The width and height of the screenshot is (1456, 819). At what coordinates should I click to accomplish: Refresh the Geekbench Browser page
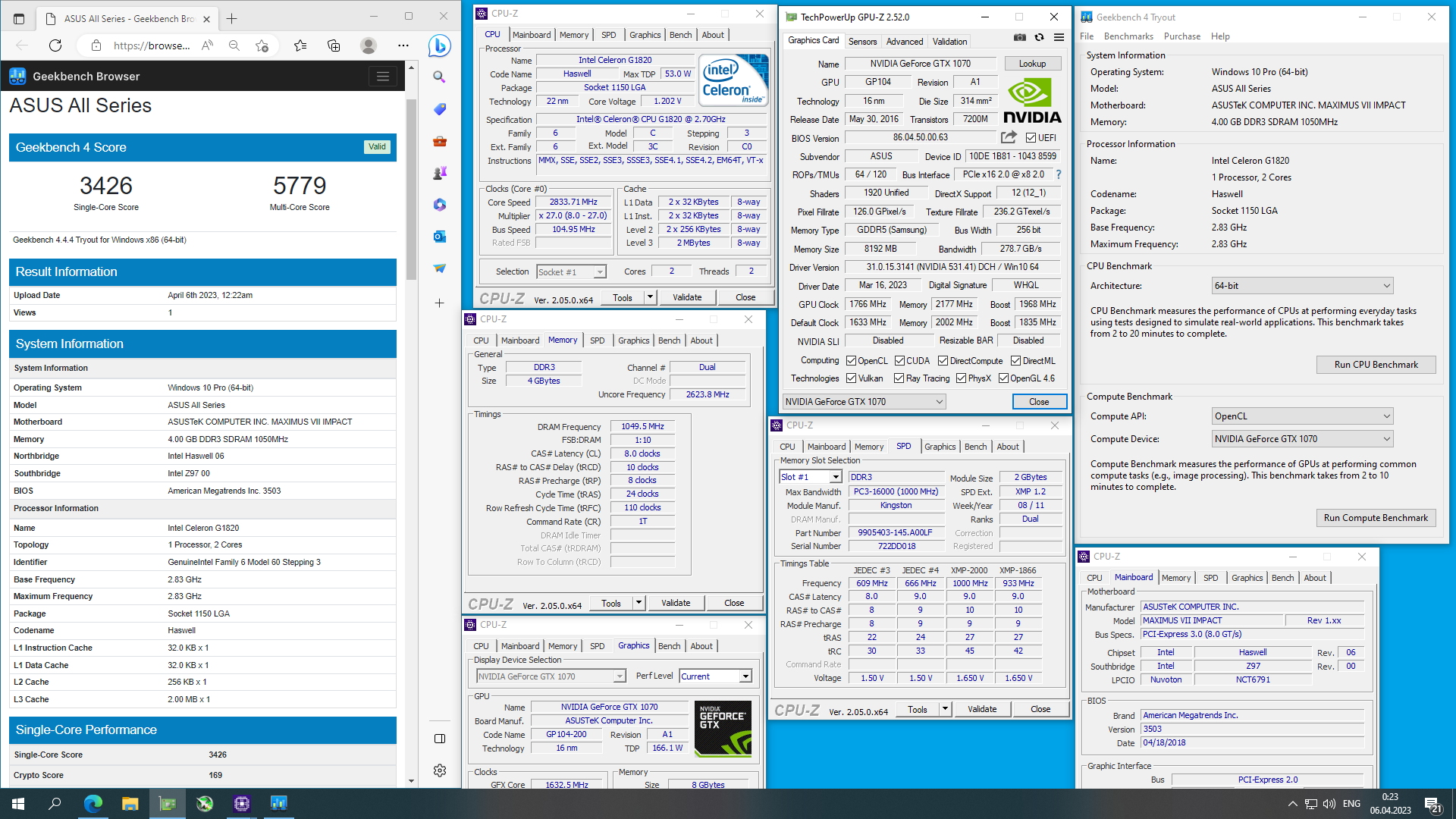pos(55,45)
